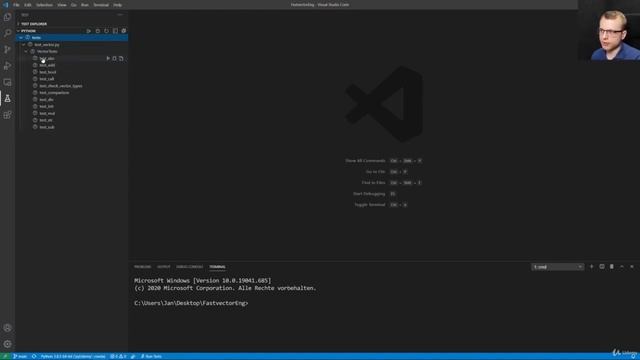Select the Test flask icon in activity bar
Screen dimensions: 640x360
point(7,98)
